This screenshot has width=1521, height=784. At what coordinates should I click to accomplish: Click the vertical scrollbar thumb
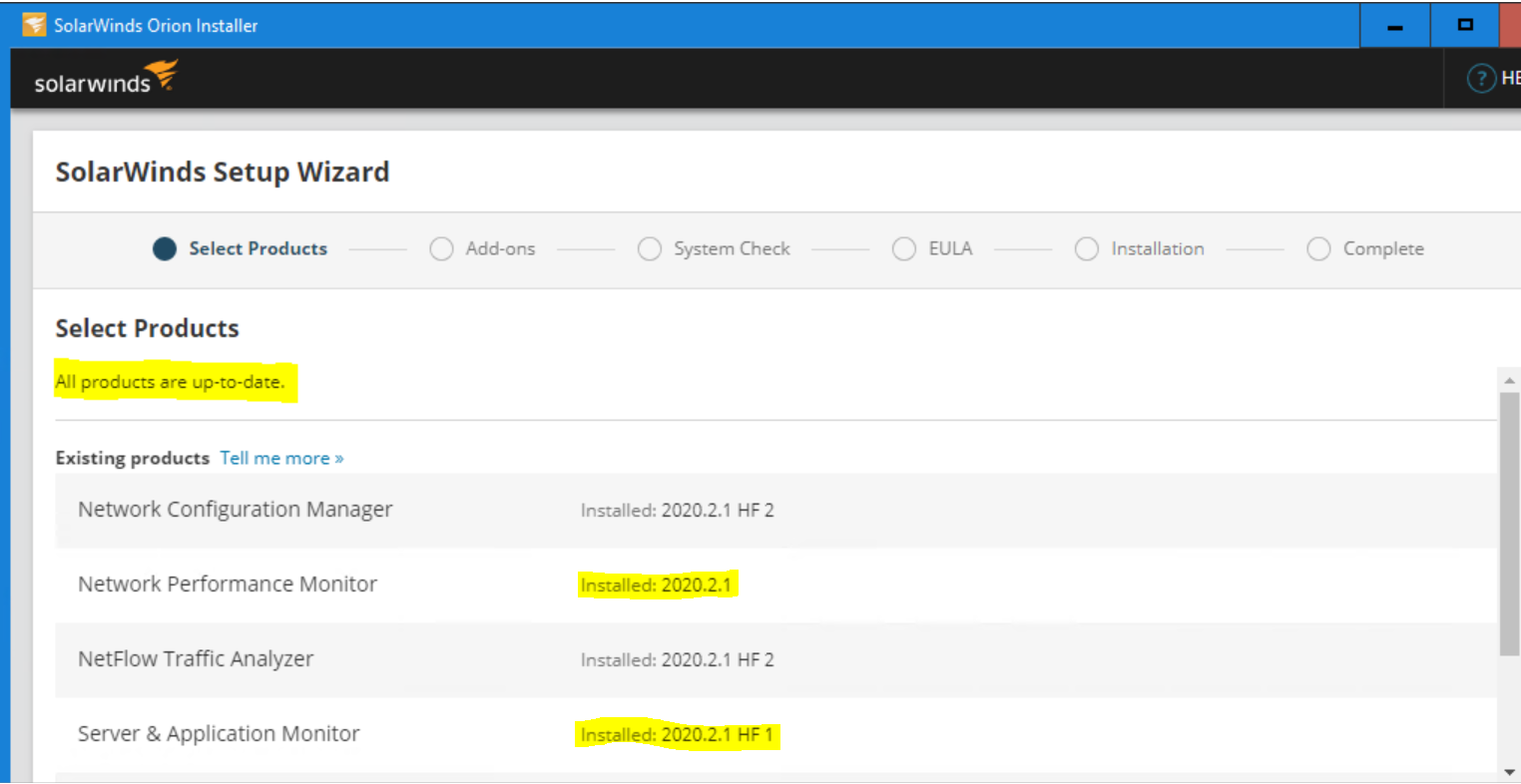1509,524
